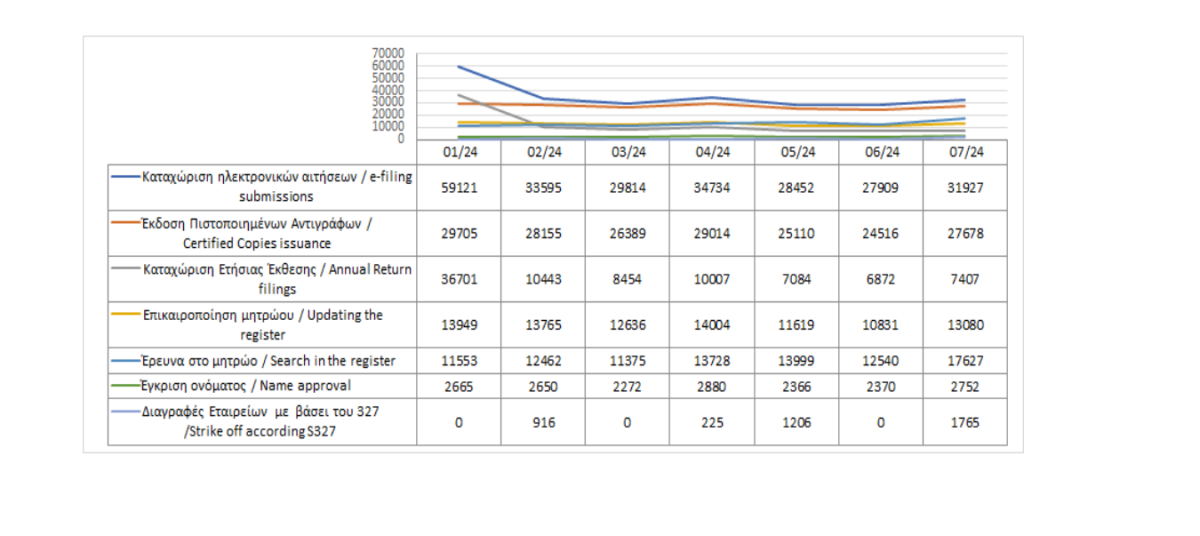Select the cell with value 25110
Viewport: 1200px width, 536px height.
796,233
